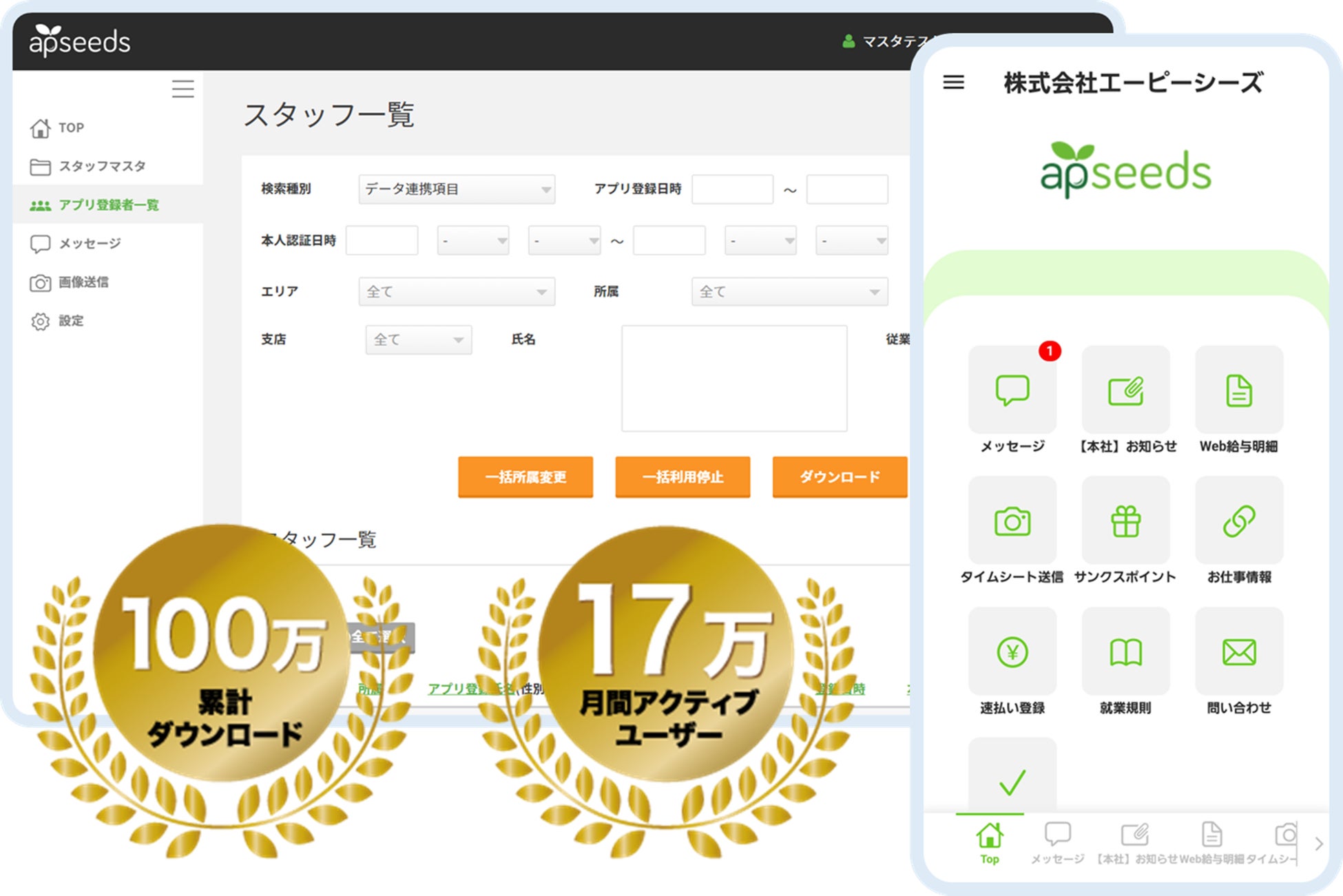The image size is (1343, 896).
Task: Open the 速払い登録 yen icon tile
Action: [x=1012, y=652]
